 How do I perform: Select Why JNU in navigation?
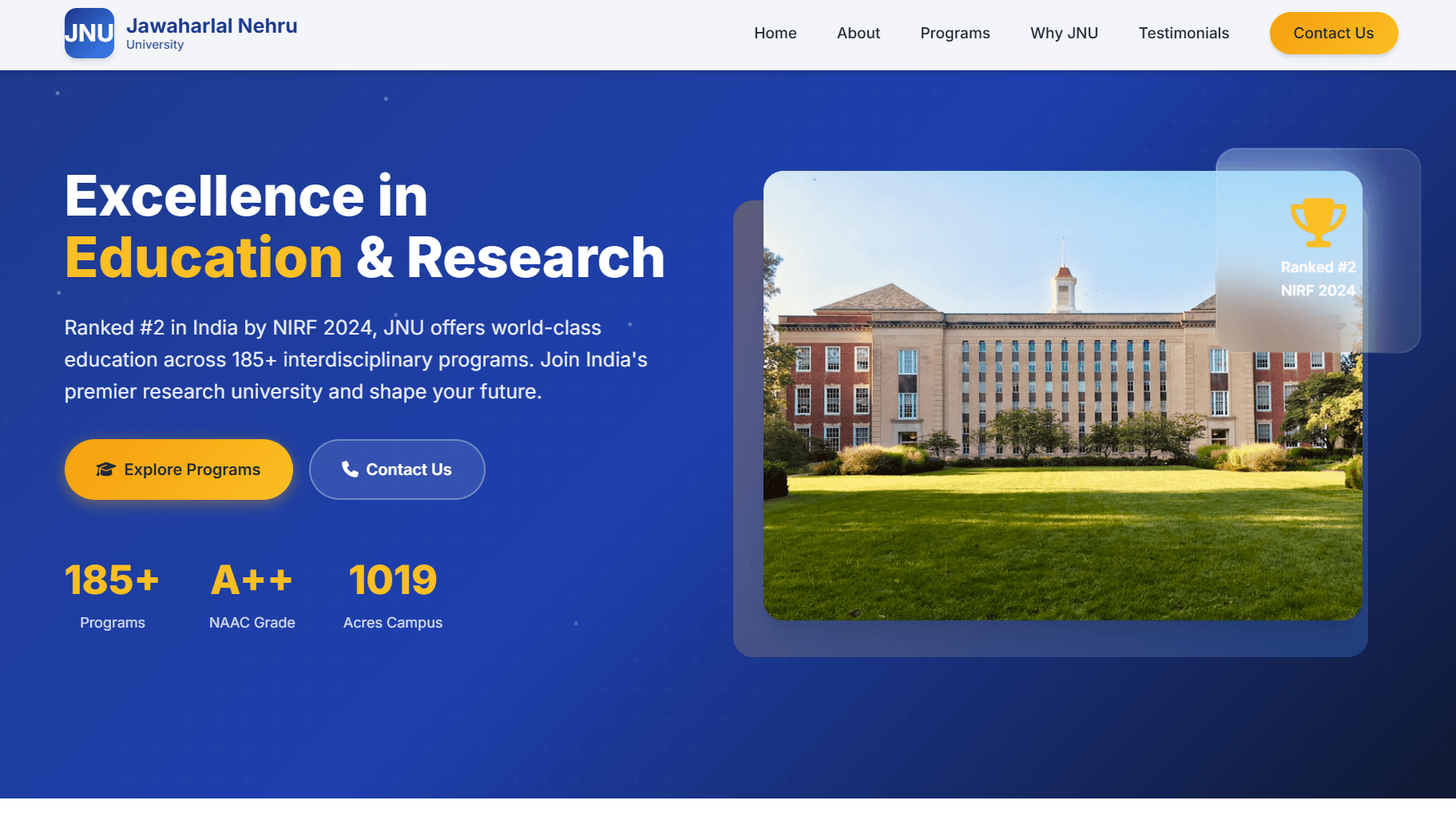pyautogui.click(x=1064, y=34)
